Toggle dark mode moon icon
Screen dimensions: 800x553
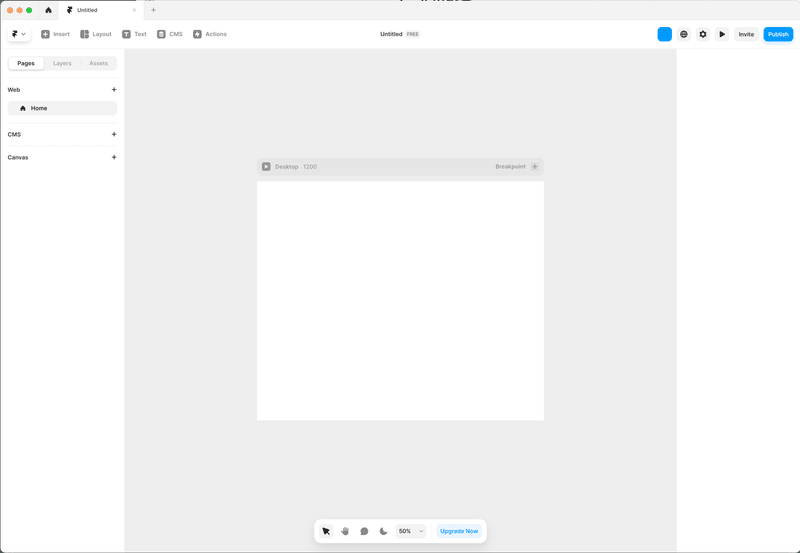(x=383, y=531)
